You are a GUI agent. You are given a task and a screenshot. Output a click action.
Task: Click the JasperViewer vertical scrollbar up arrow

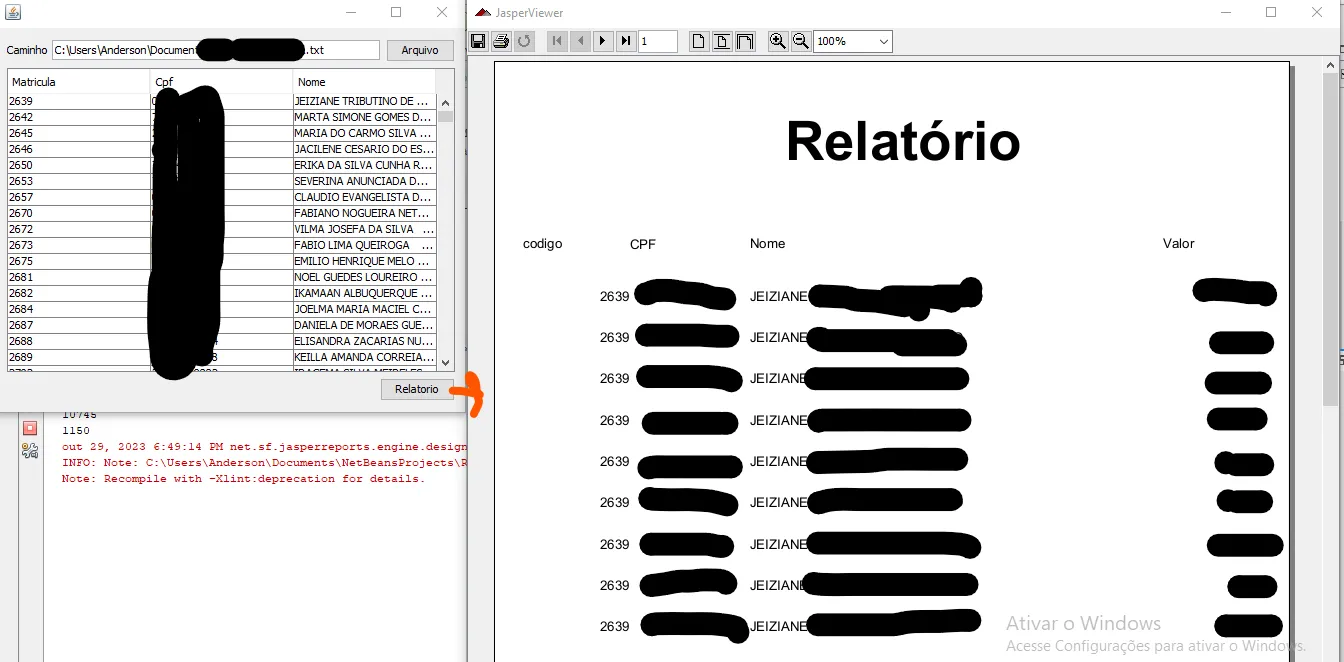click(x=1331, y=66)
